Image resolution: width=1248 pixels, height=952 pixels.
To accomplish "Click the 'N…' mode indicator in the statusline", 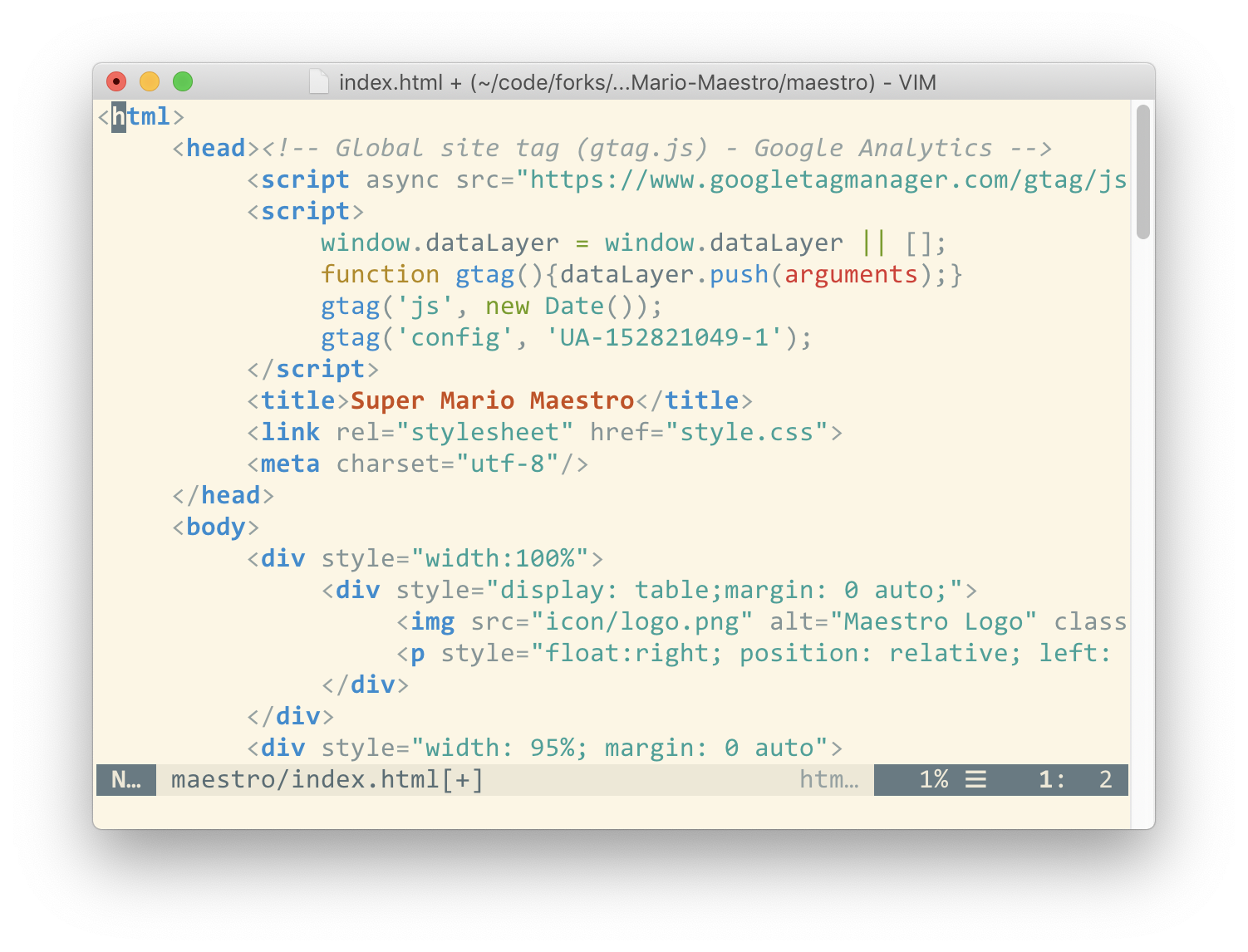I will [126, 779].
